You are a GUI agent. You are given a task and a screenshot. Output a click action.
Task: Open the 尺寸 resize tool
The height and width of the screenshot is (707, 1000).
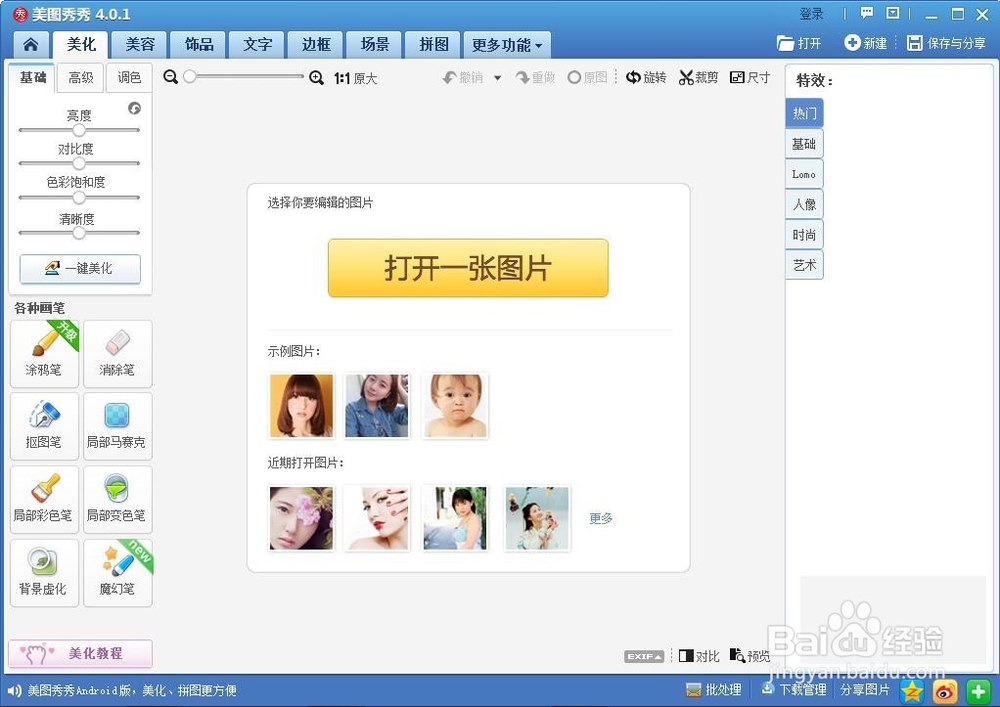pyautogui.click(x=750, y=78)
